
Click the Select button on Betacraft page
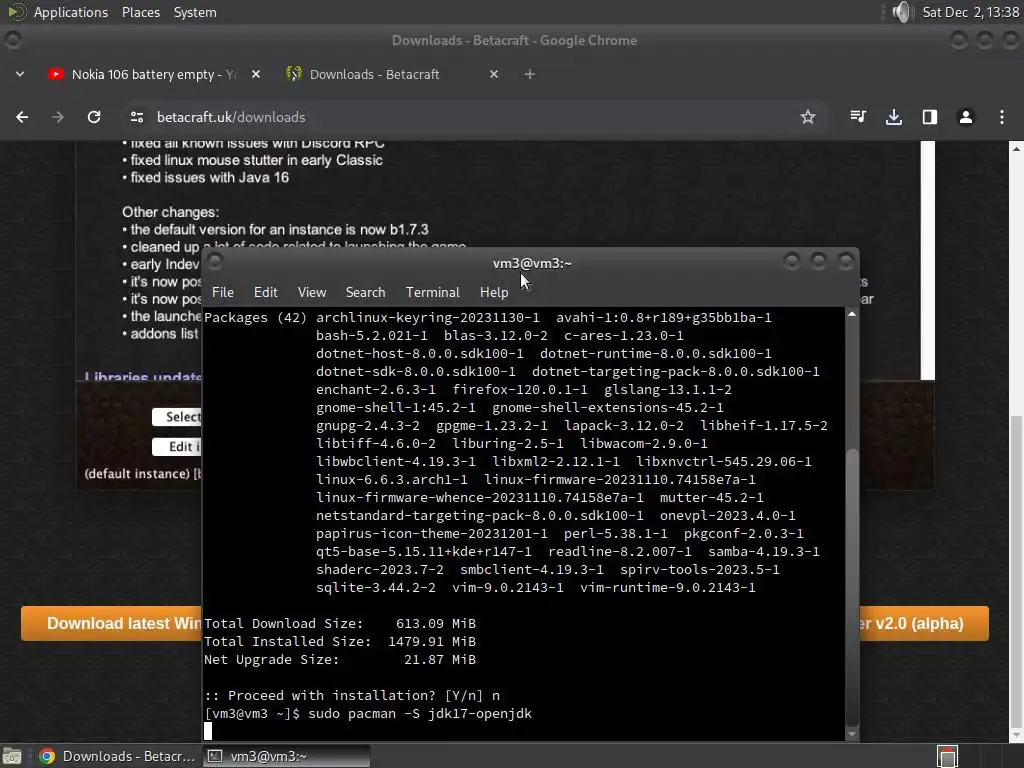pos(177,417)
